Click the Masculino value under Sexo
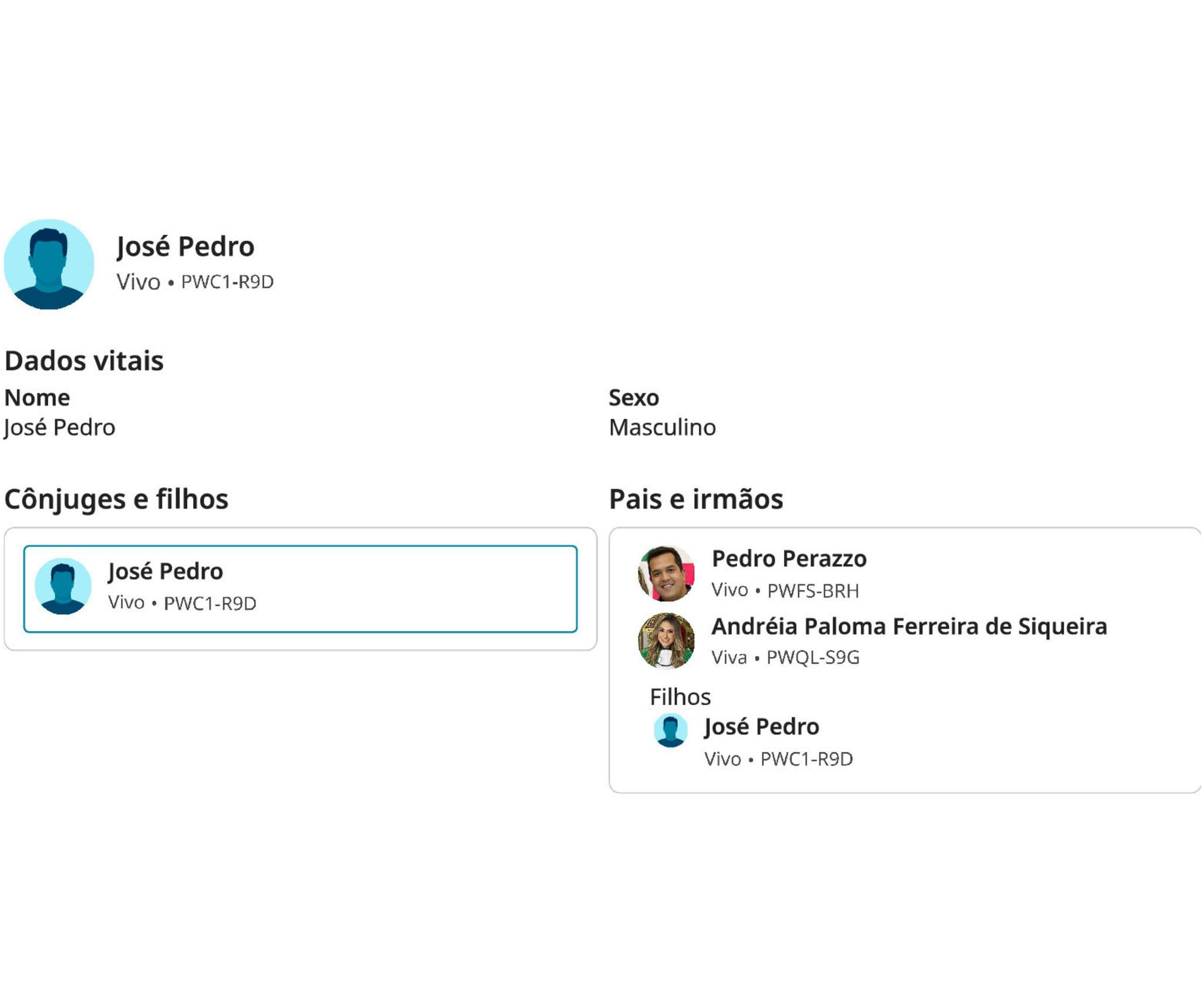Screen dimensions: 1202x1008 pos(662,427)
